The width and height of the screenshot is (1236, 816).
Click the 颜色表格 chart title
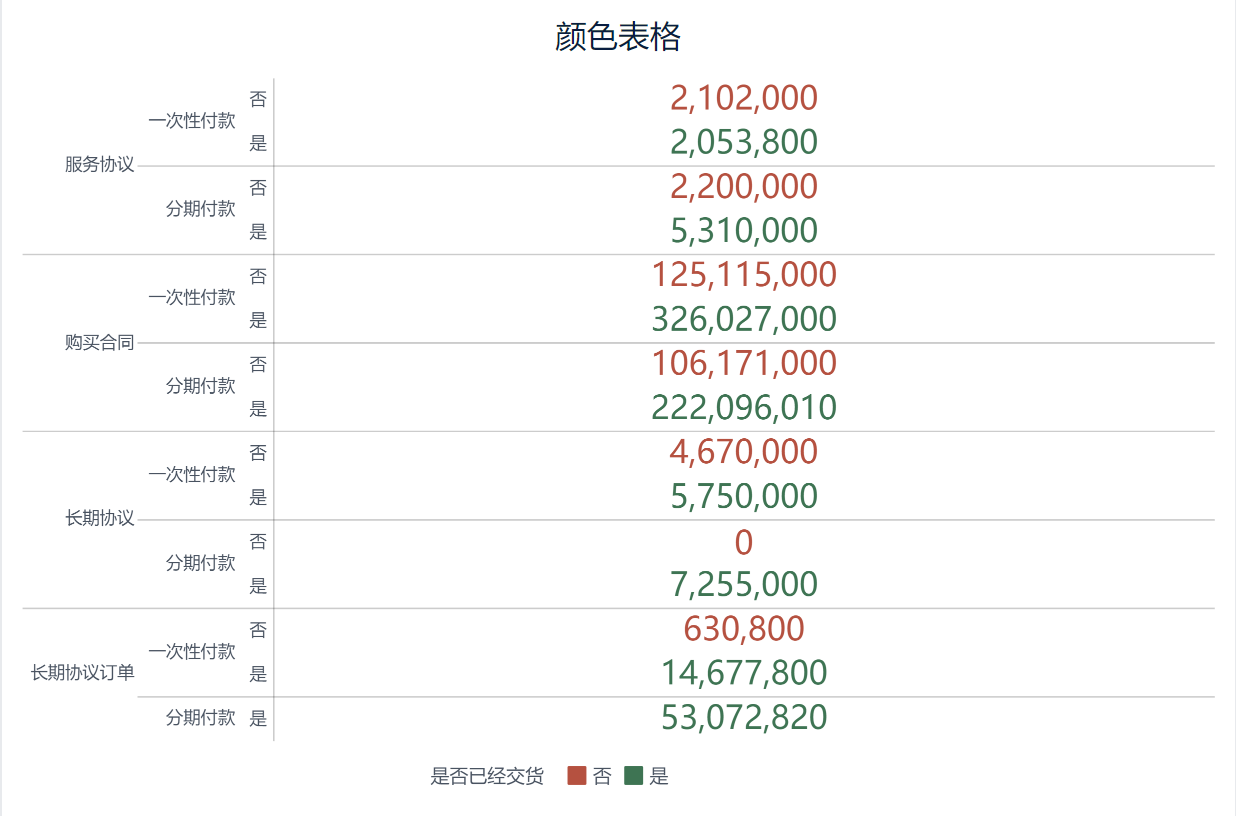point(618,37)
